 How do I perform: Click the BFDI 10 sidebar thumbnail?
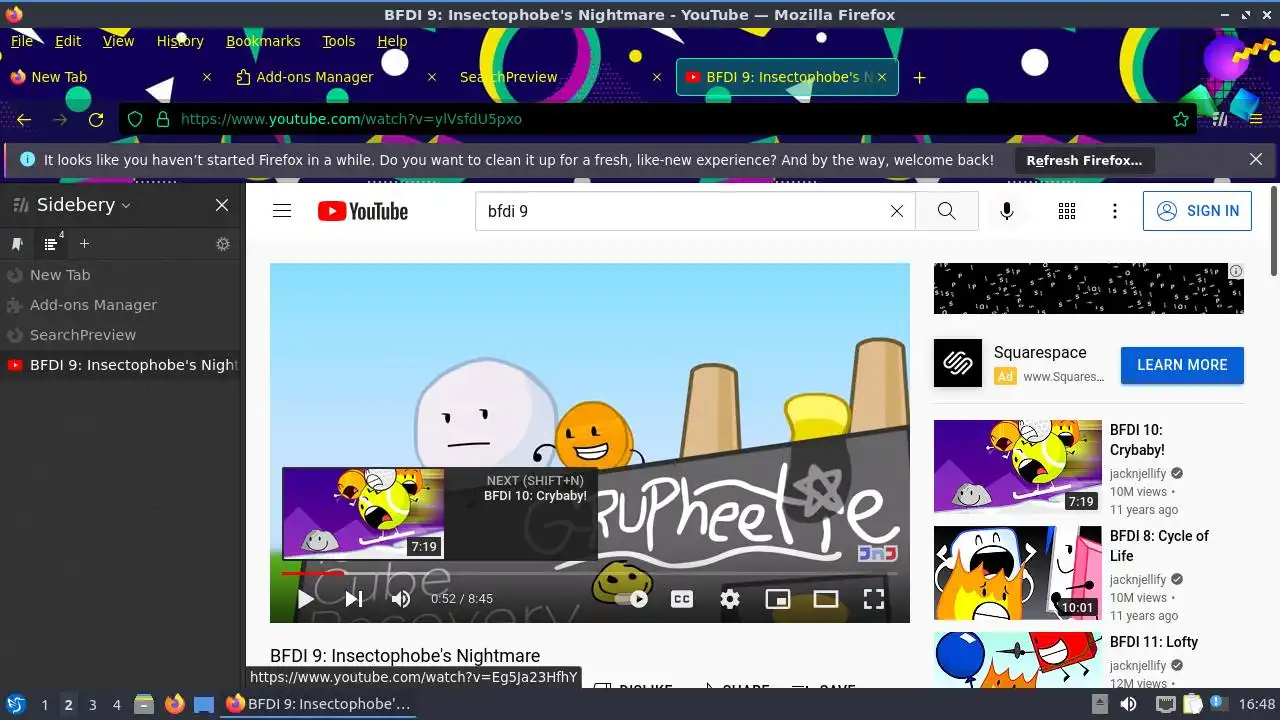click(x=1018, y=467)
